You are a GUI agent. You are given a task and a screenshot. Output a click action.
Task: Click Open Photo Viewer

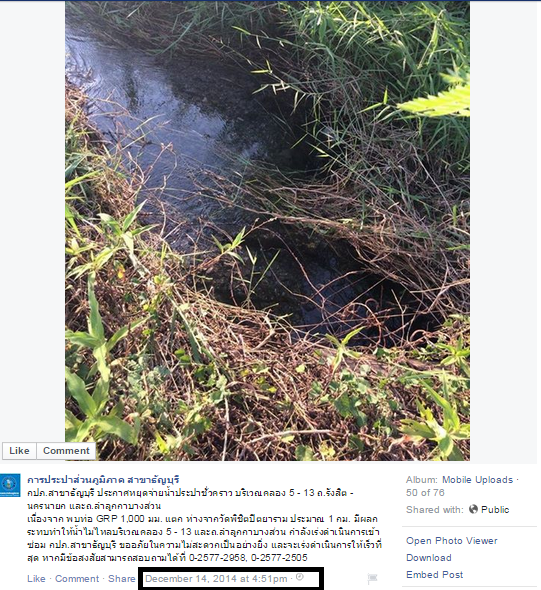tap(452, 541)
